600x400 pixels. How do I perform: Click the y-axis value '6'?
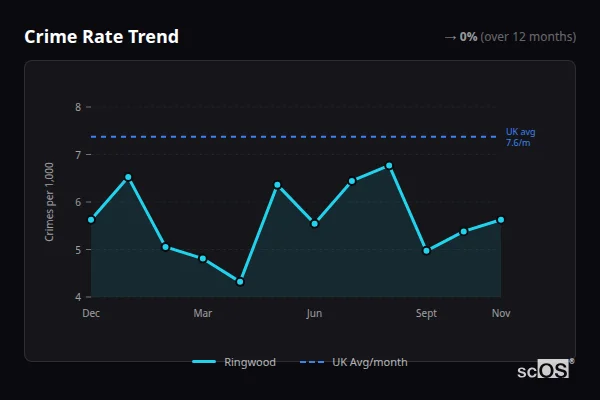coord(78,202)
